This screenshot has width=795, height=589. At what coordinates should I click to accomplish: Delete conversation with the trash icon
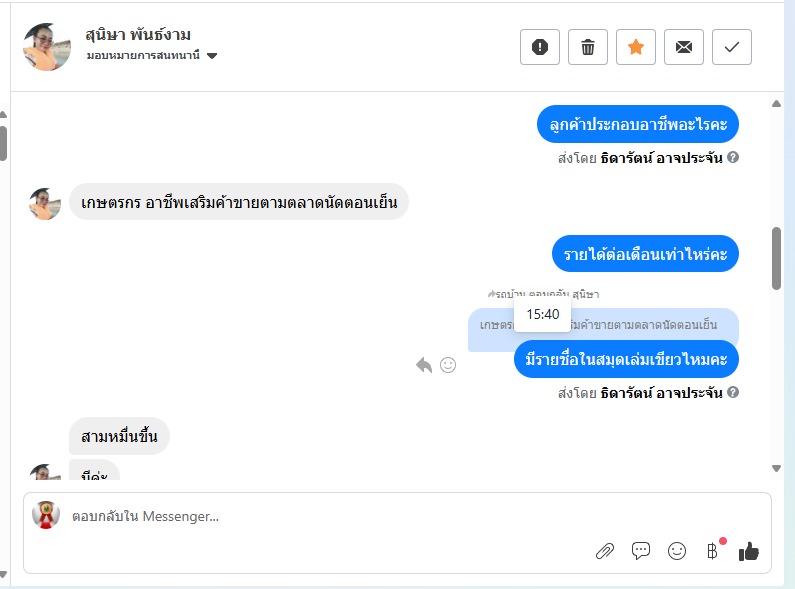tap(588, 47)
